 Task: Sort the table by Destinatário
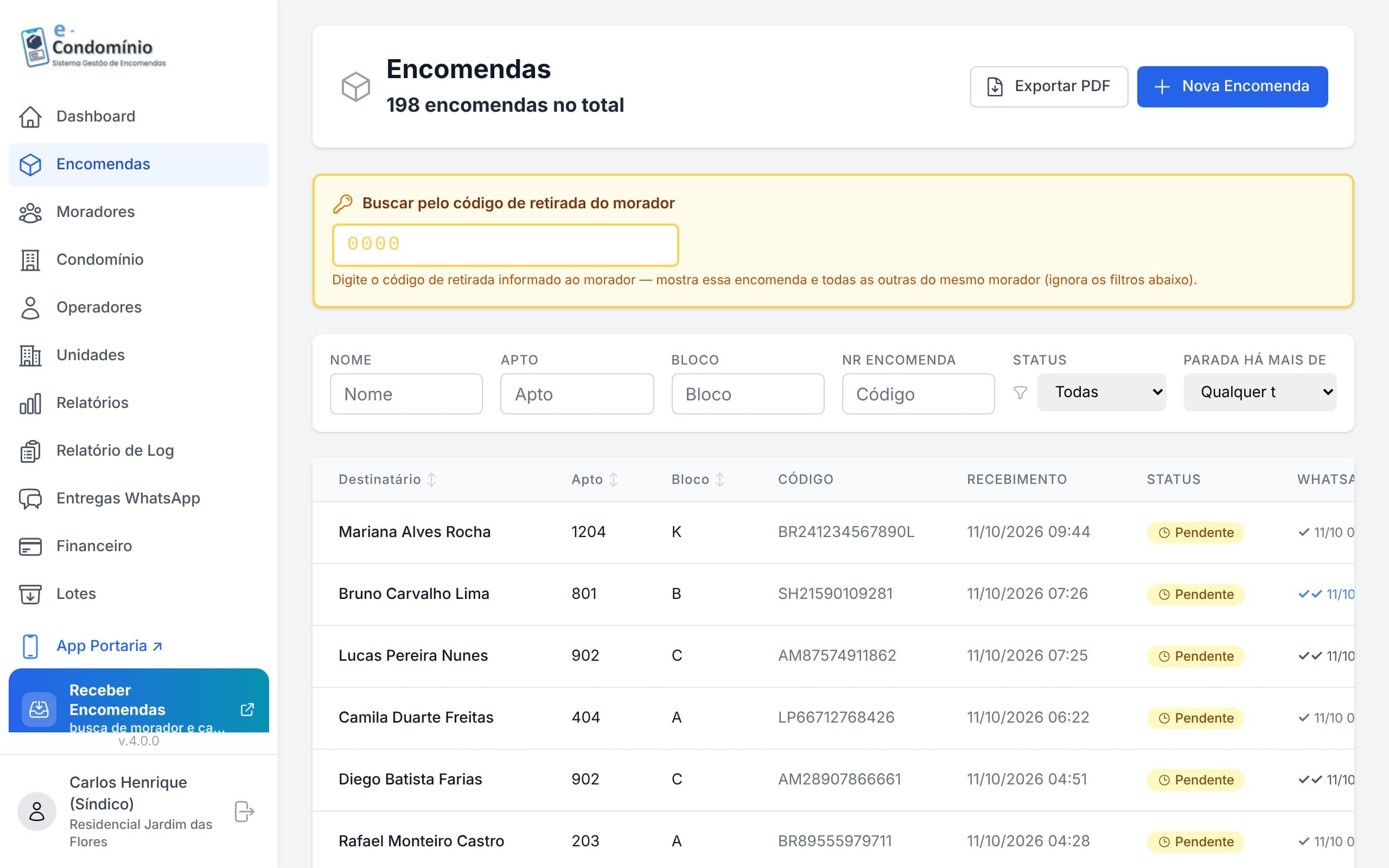click(387, 480)
